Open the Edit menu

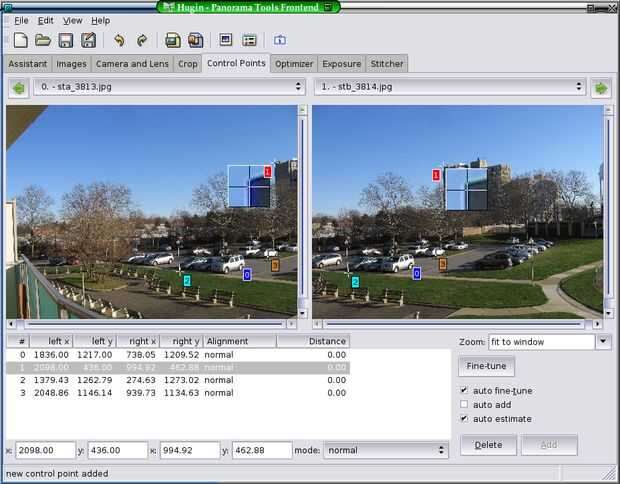(x=46, y=21)
